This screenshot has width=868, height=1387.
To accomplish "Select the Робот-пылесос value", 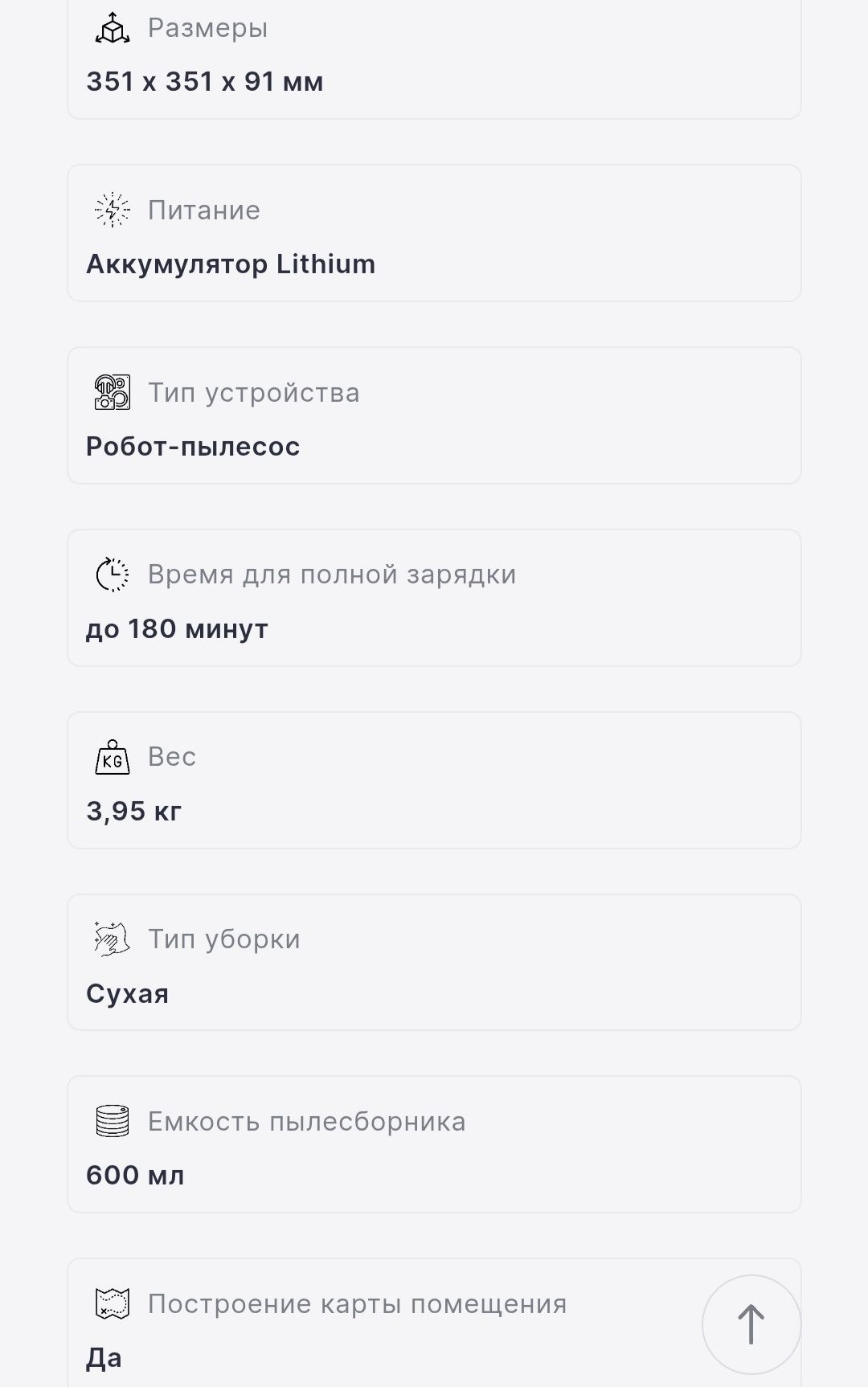I will click(x=193, y=447).
